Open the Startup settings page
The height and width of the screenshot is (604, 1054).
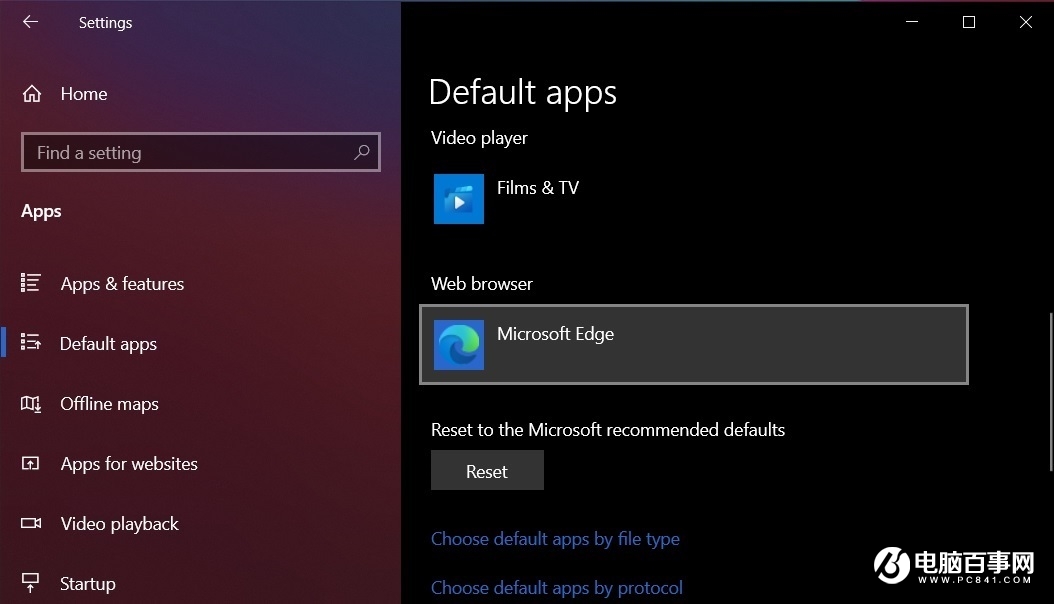click(87, 583)
